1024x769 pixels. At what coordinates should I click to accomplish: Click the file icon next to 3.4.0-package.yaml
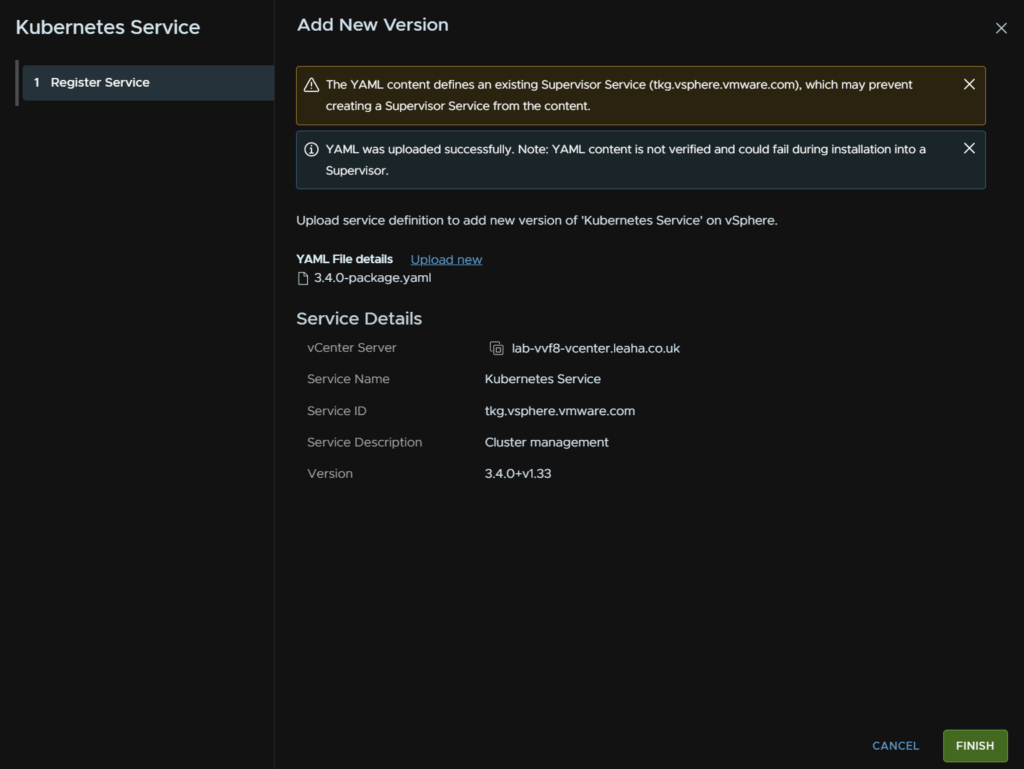click(303, 279)
